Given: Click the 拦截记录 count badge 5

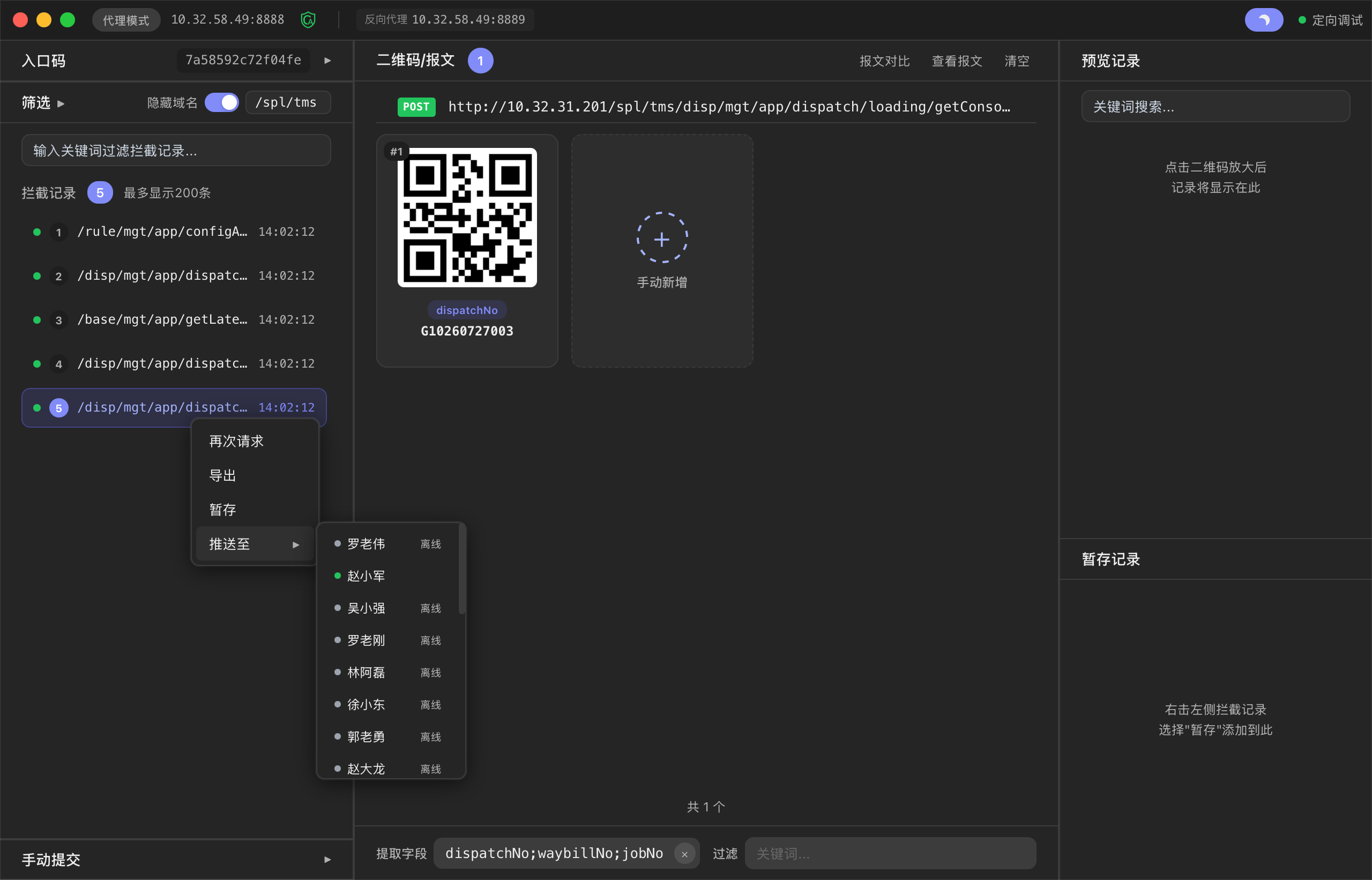Looking at the screenshot, I should [100, 192].
